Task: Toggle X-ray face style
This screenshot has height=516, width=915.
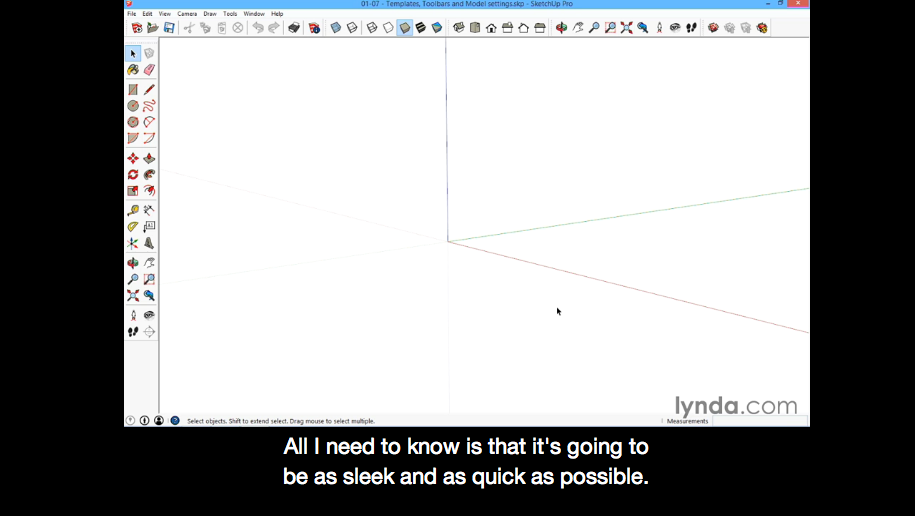Action: coord(336,27)
